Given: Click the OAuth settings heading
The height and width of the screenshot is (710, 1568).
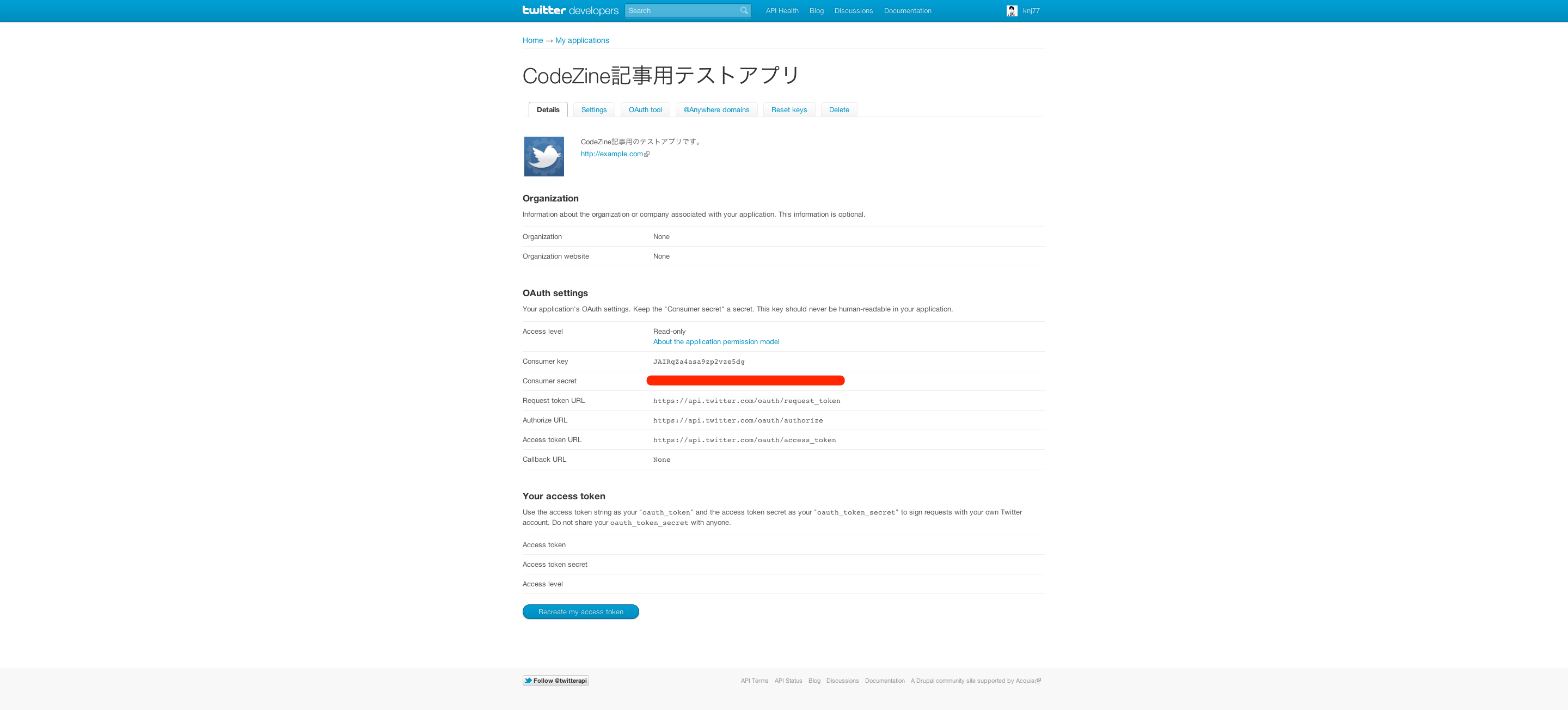Looking at the screenshot, I should pyautogui.click(x=555, y=293).
